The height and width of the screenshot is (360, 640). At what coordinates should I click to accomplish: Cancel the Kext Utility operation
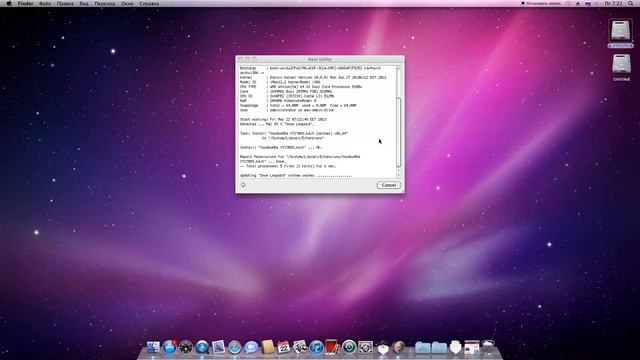click(x=389, y=185)
